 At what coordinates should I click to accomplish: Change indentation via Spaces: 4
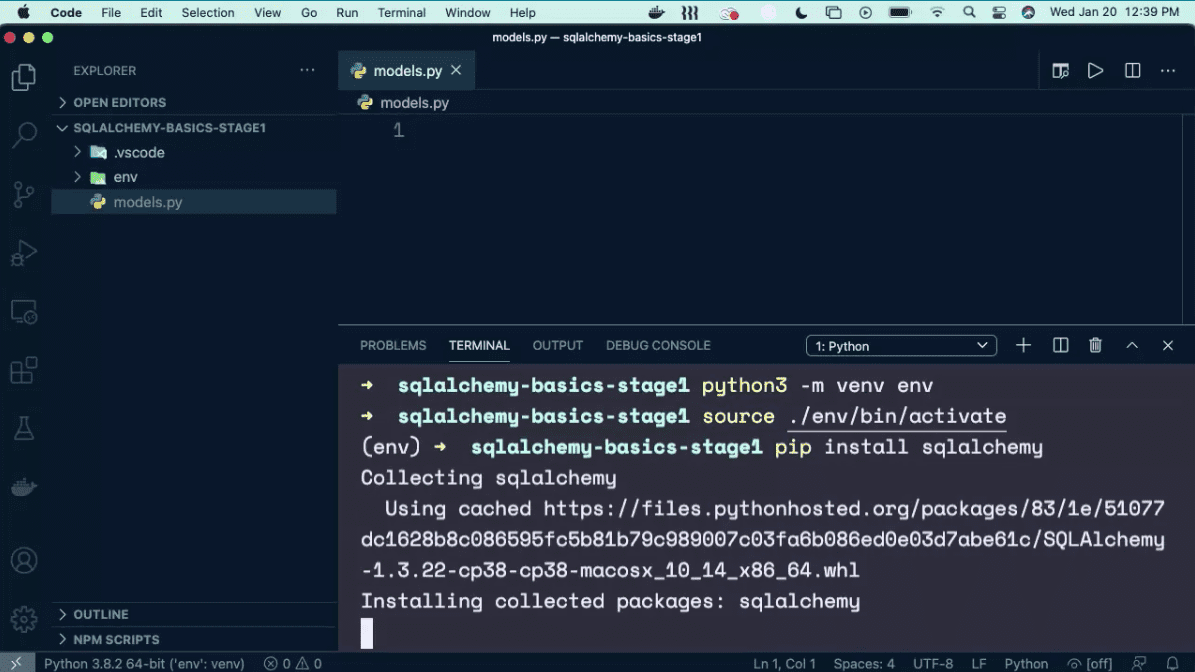click(x=864, y=664)
